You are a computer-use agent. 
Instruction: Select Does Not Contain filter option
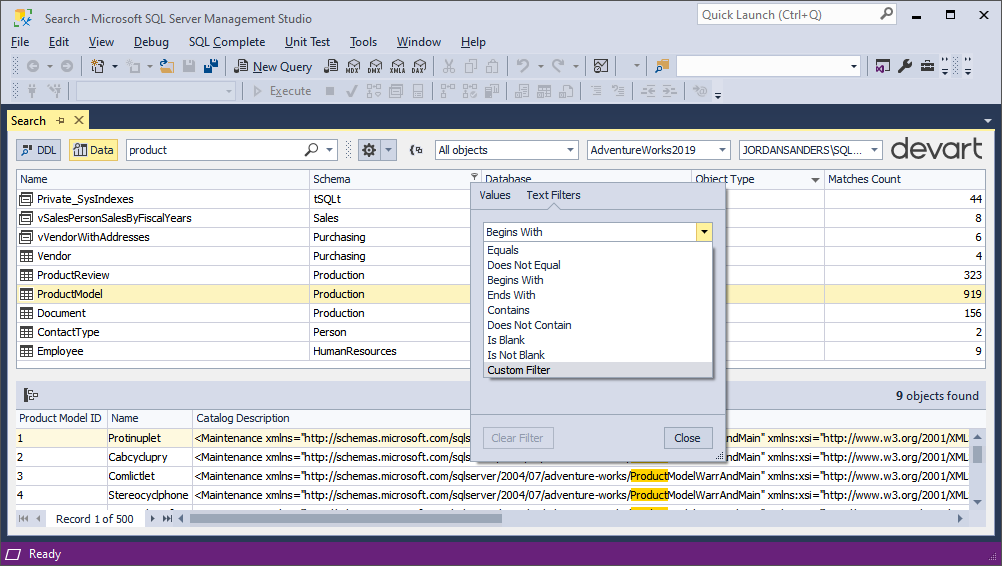point(597,325)
